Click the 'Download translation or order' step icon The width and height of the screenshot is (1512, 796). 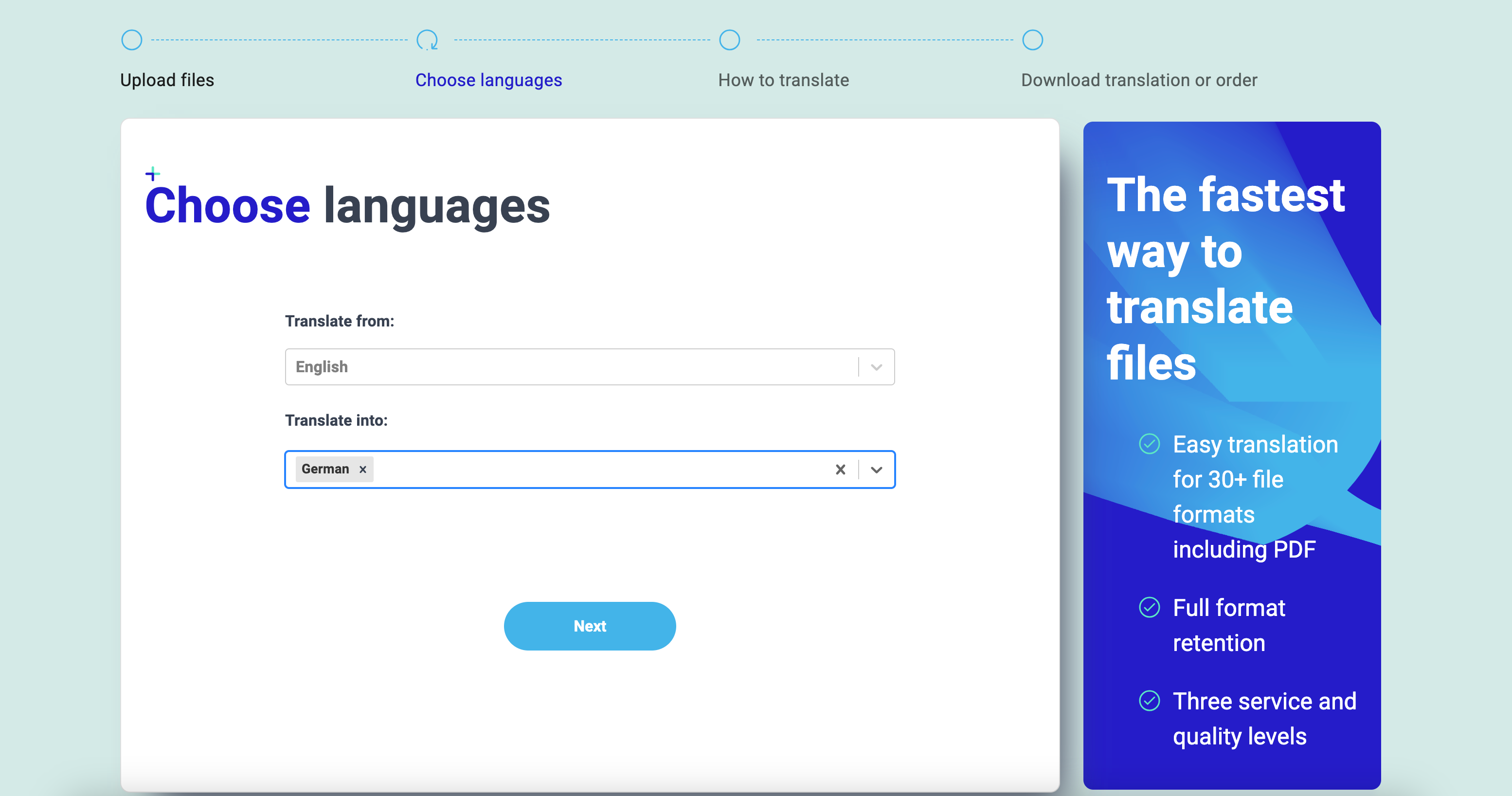(1033, 40)
